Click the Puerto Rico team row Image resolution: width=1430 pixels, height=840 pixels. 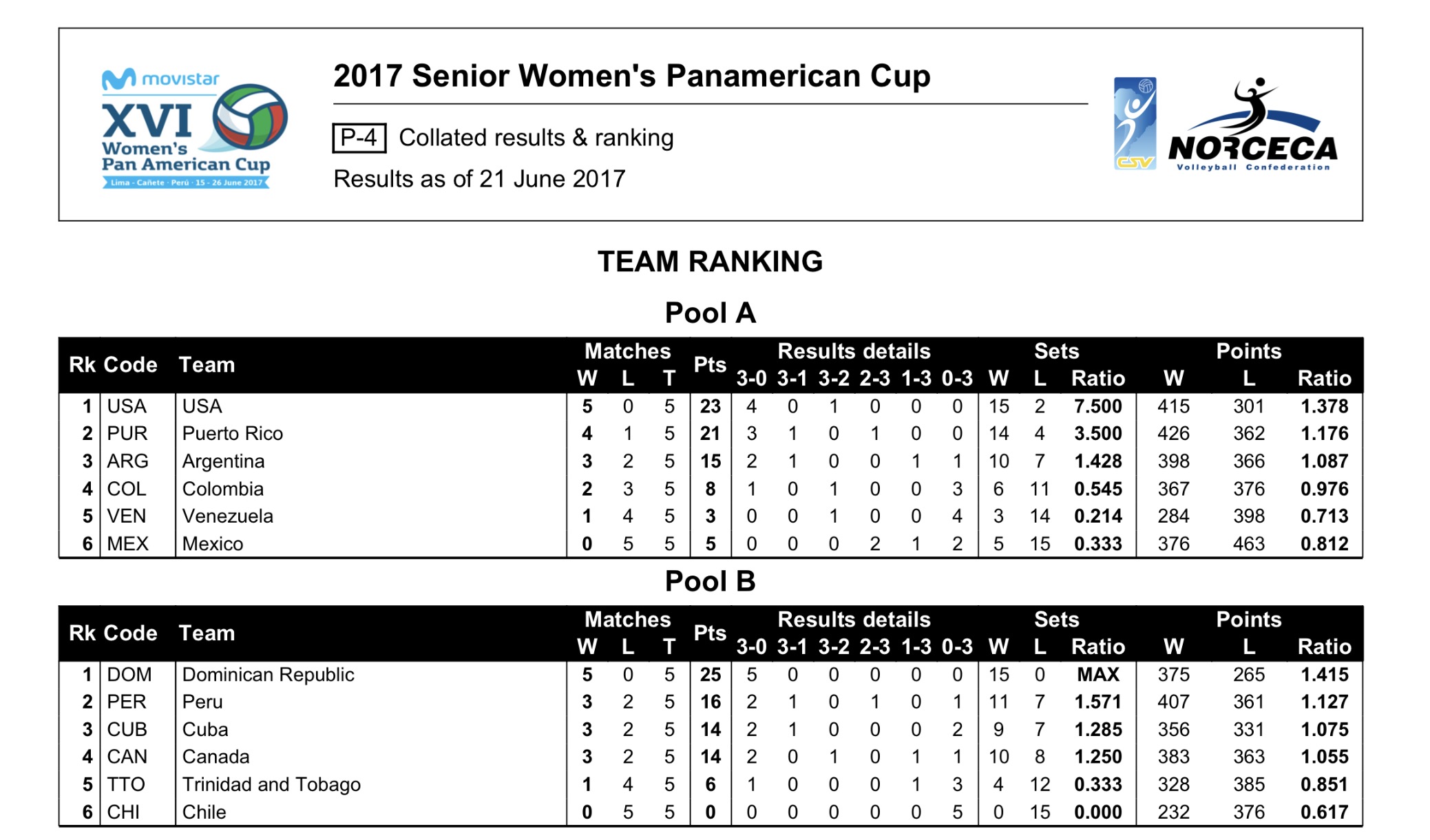711,434
